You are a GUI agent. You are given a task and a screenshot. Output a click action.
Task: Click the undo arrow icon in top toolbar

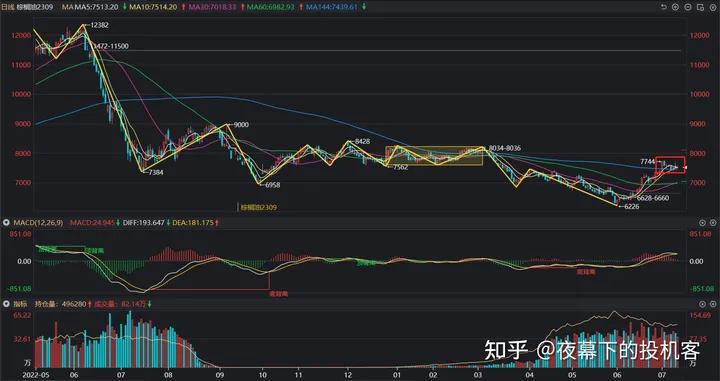point(664,7)
